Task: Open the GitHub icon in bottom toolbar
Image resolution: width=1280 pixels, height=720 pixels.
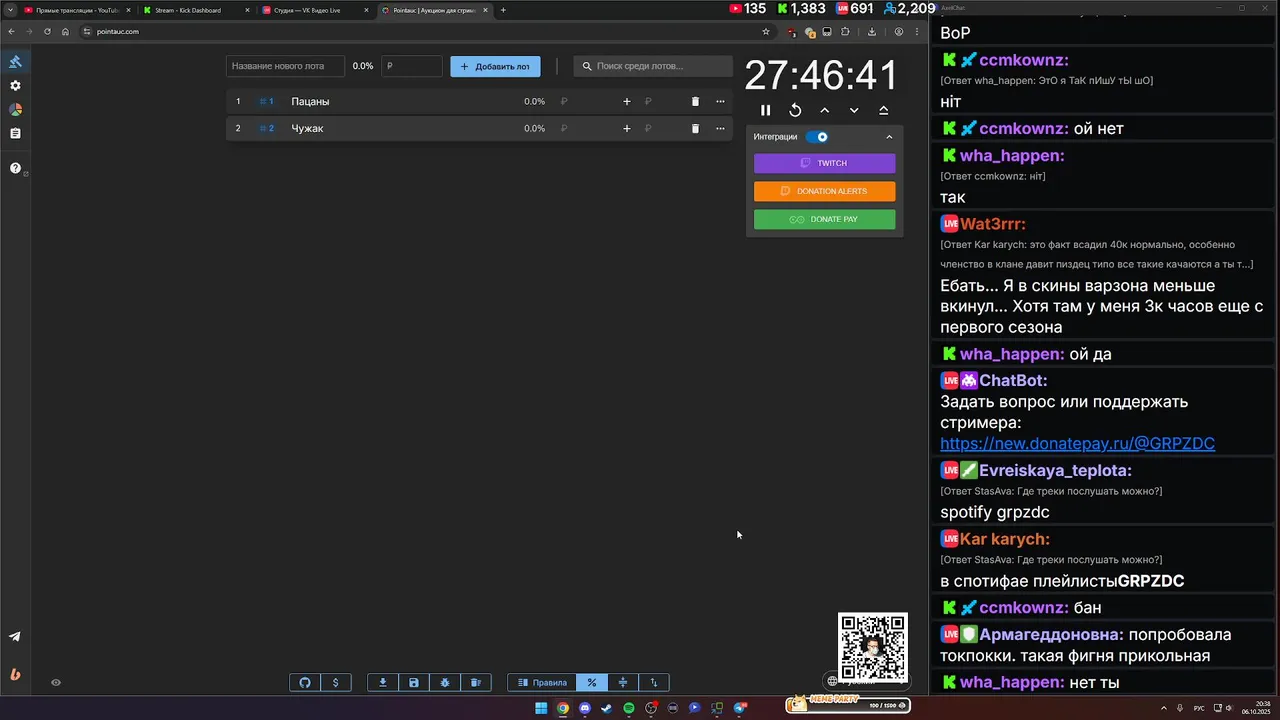Action: click(x=305, y=683)
